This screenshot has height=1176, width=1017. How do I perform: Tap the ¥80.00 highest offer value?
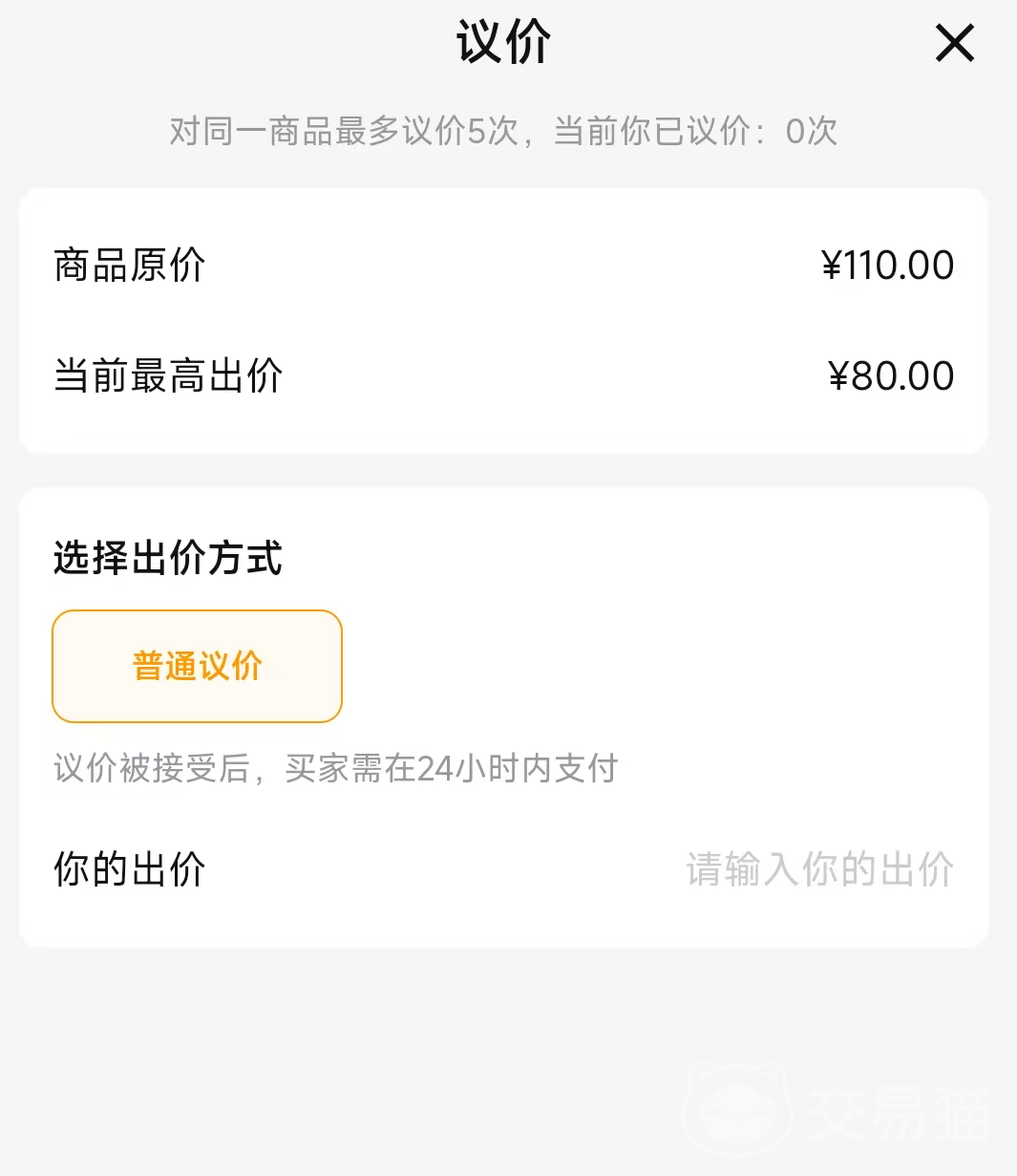891,375
